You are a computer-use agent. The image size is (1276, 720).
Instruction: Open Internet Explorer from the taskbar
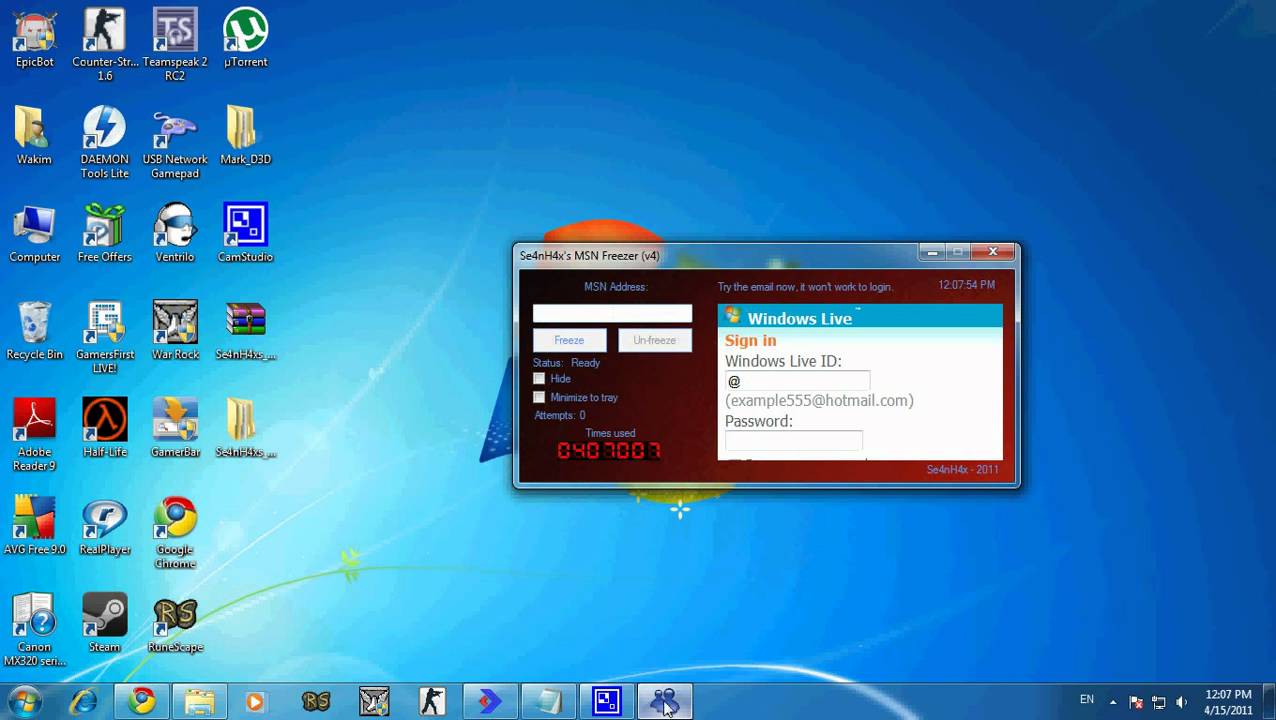pos(84,701)
